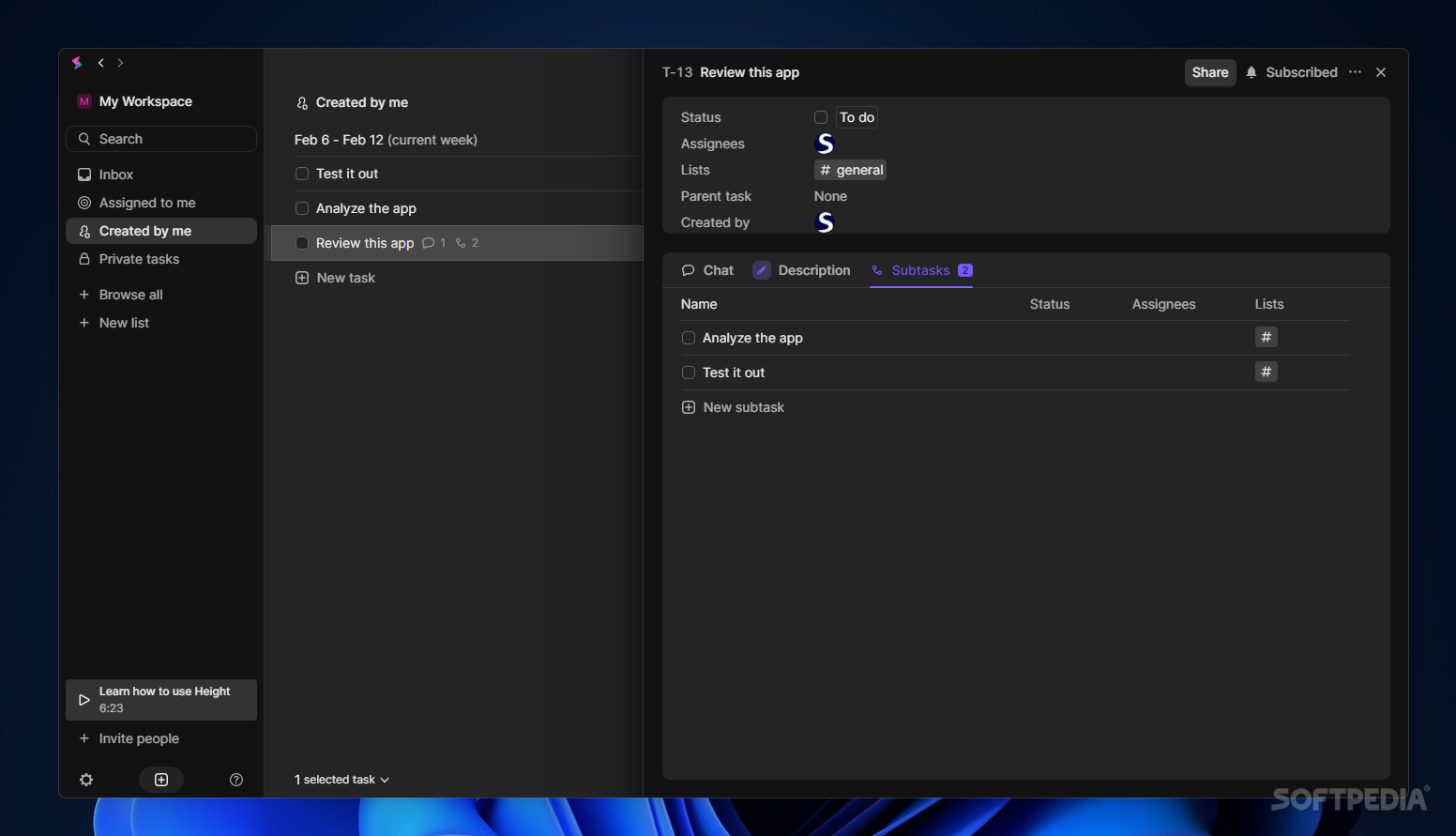Open Assigned to me view

click(161, 203)
